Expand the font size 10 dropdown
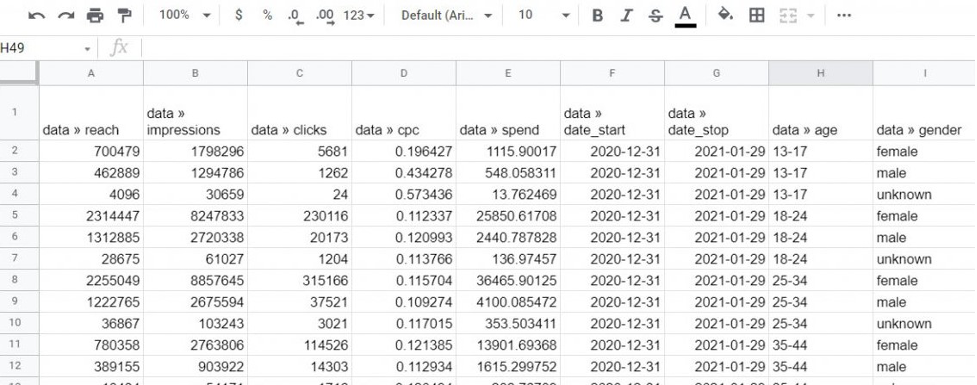This screenshot has height=385, width=977. click(x=544, y=15)
